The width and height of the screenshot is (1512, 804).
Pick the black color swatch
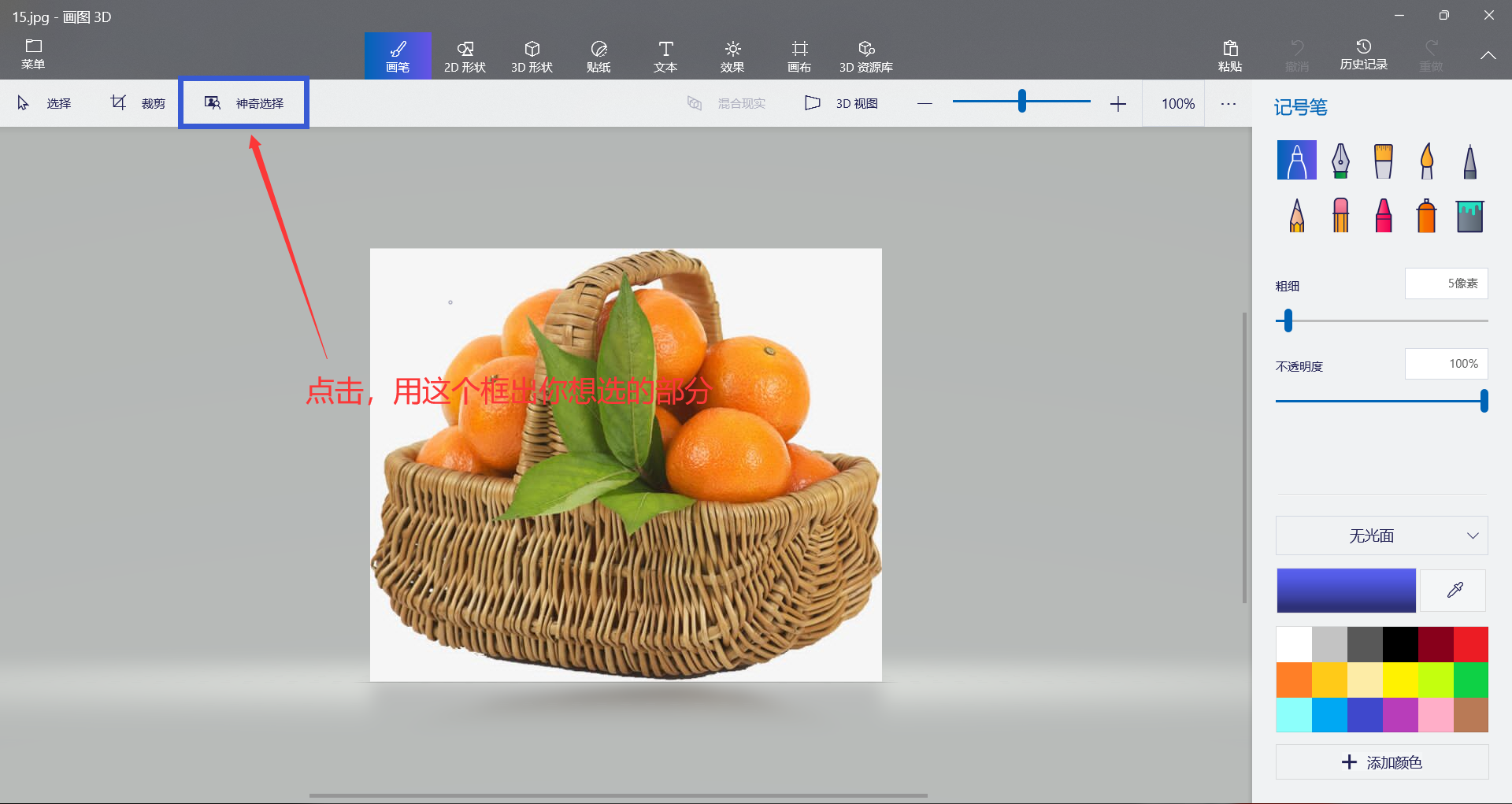click(1400, 644)
